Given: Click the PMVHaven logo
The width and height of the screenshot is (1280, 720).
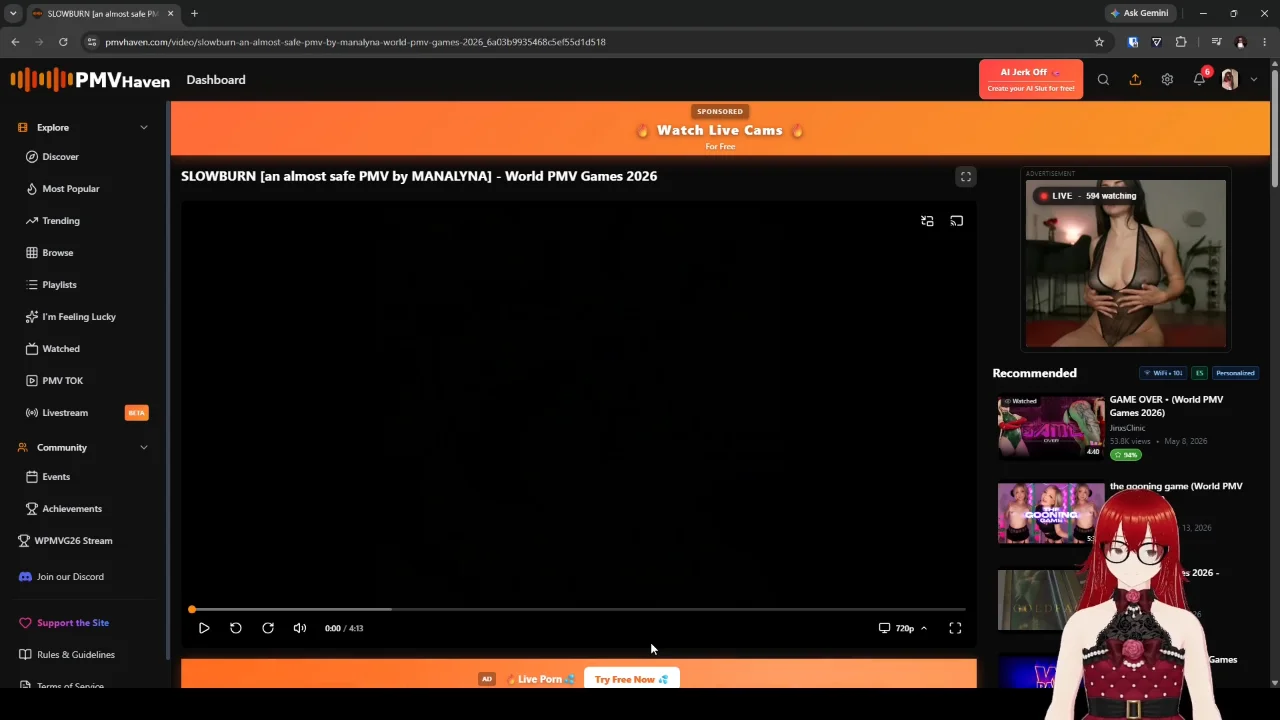Looking at the screenshot, I should click(90, 80).
